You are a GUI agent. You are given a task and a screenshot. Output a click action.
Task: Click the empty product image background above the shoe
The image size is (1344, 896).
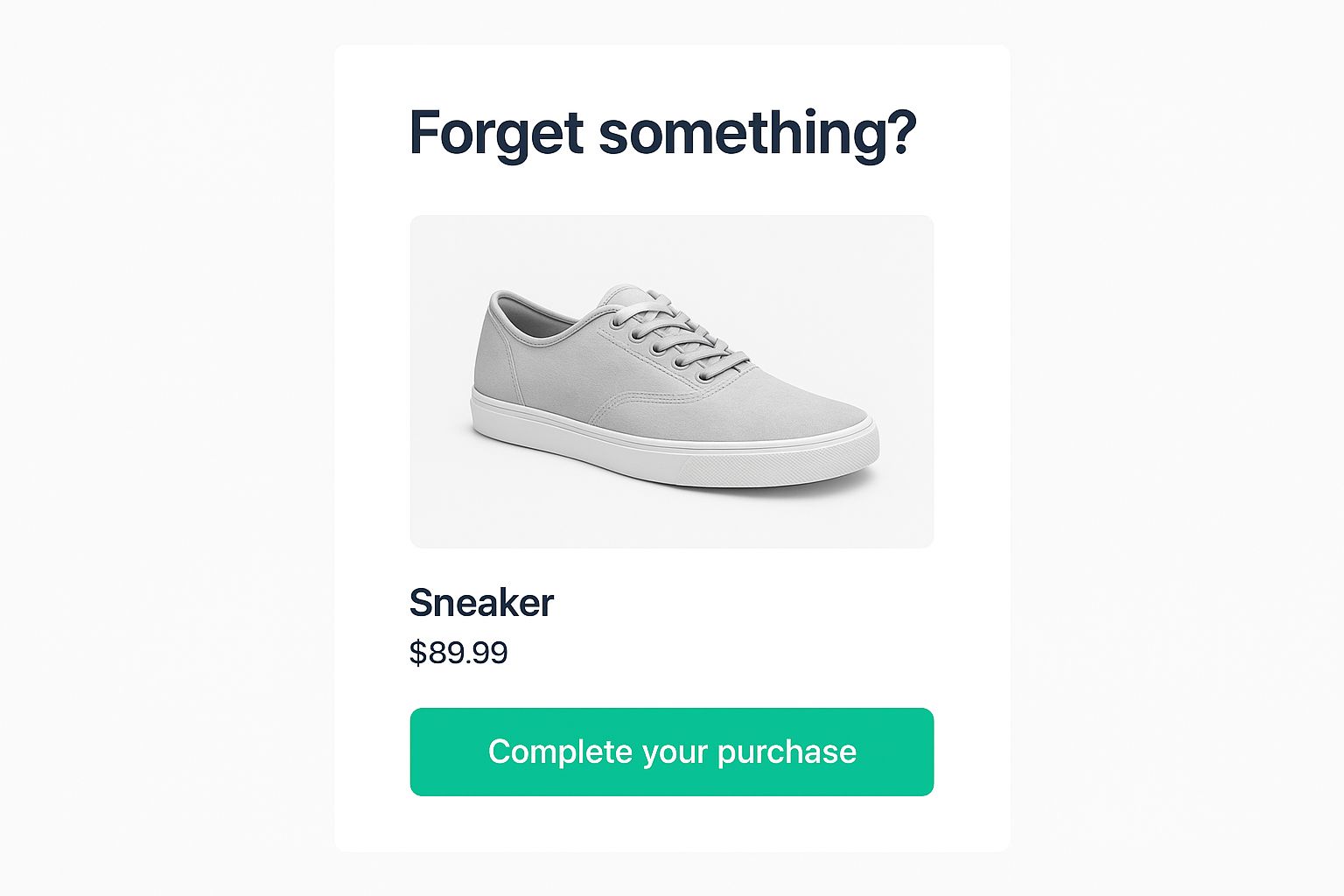pyautogui.click(x=671, y=249)
